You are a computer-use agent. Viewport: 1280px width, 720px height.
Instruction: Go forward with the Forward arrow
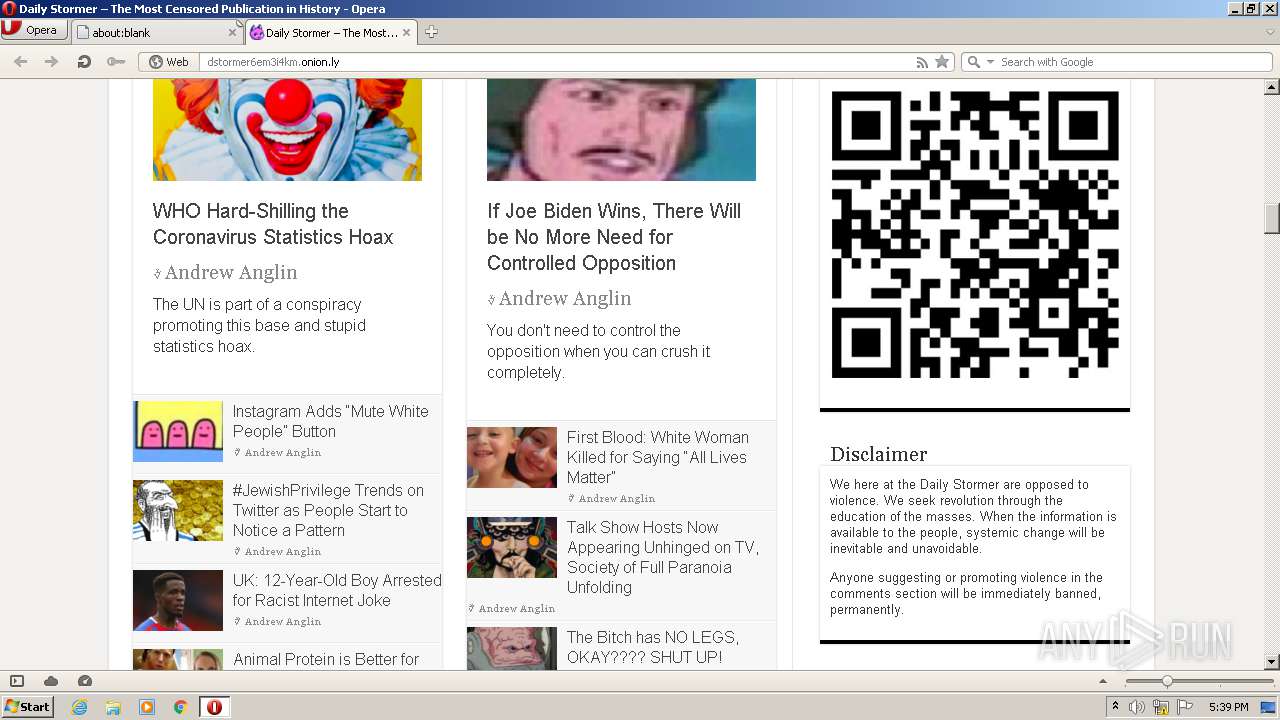coord(52,62)
